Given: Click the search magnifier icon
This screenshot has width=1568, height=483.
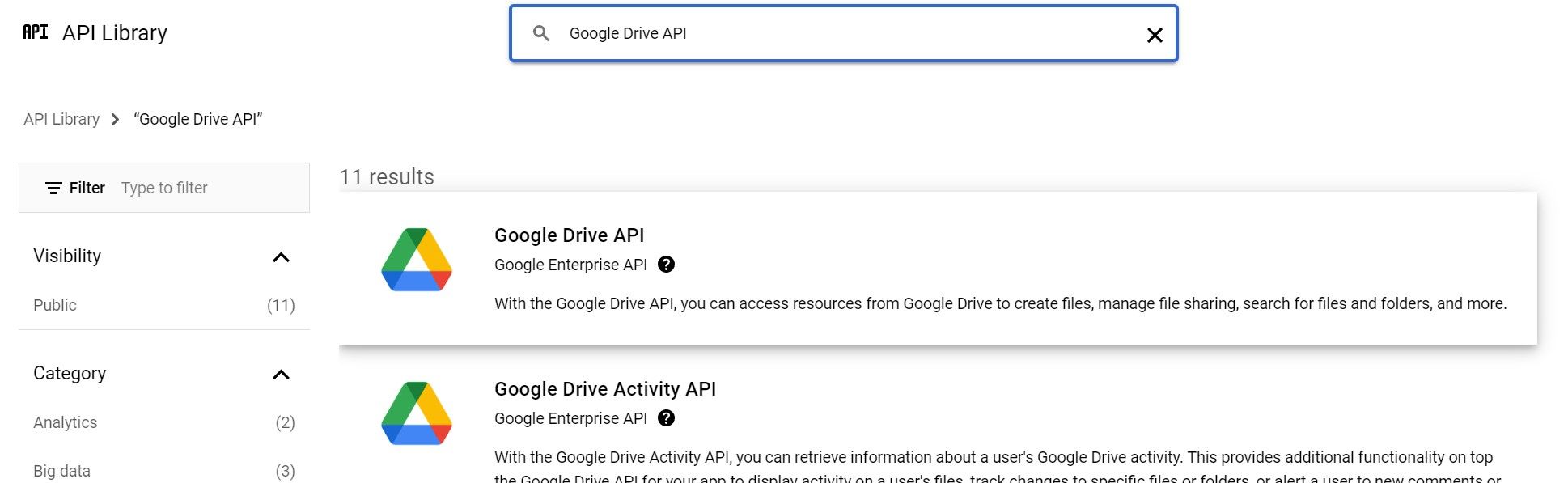Looking at the screenshot, I should coord(541,33).
